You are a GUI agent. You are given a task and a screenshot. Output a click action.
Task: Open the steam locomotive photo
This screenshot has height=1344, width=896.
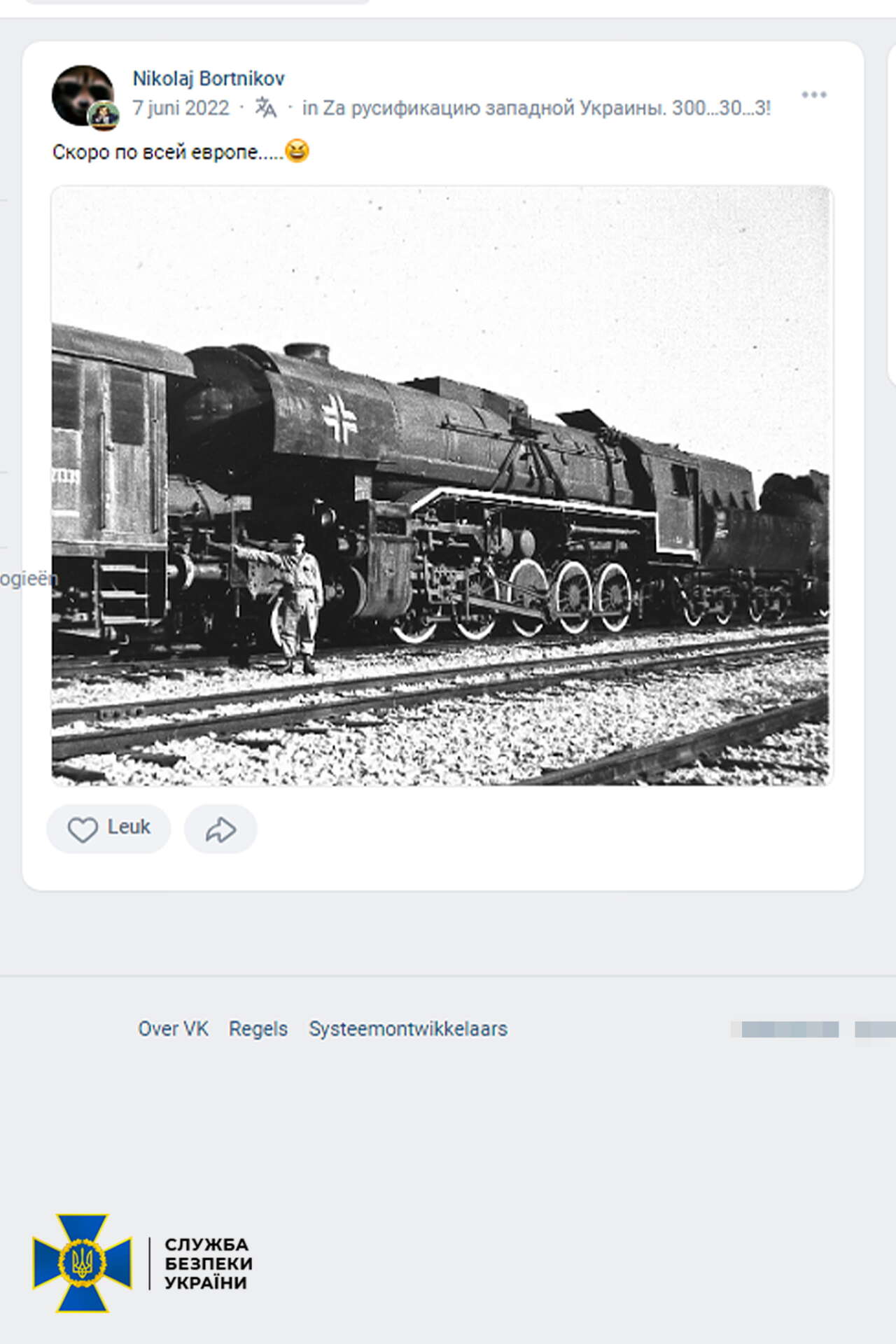[442, 485]
